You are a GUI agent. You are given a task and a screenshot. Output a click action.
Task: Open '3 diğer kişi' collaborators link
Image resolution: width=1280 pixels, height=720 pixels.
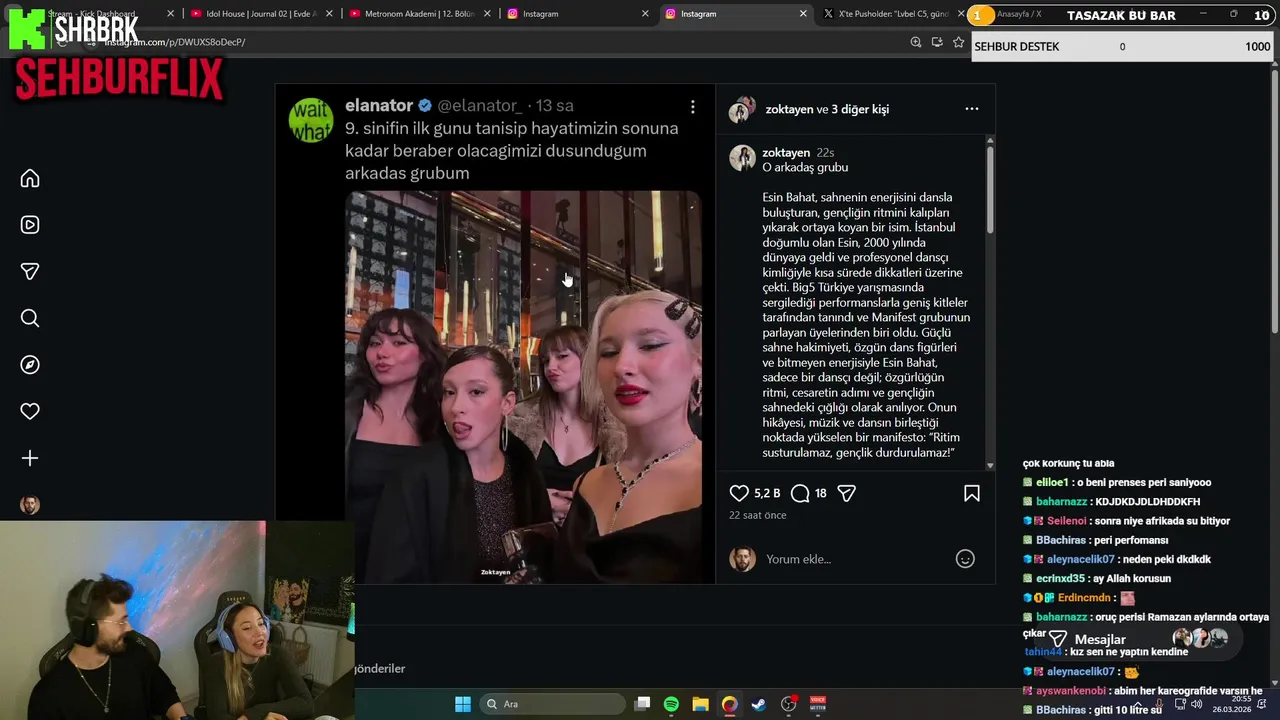pyautogui.click(x=860, y=109)
